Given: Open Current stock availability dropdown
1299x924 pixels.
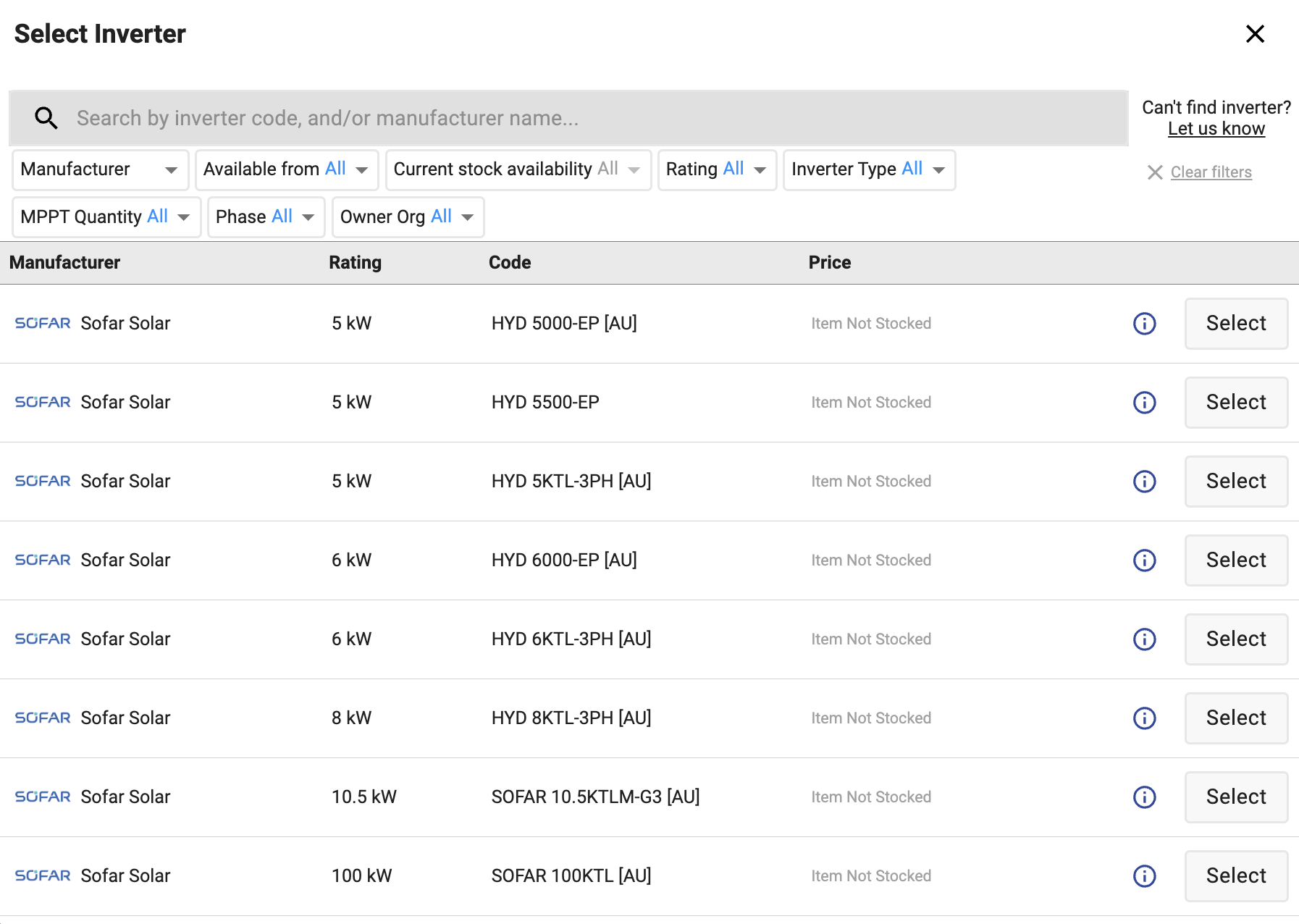Looking at the screenshot, I should [518, 170].
